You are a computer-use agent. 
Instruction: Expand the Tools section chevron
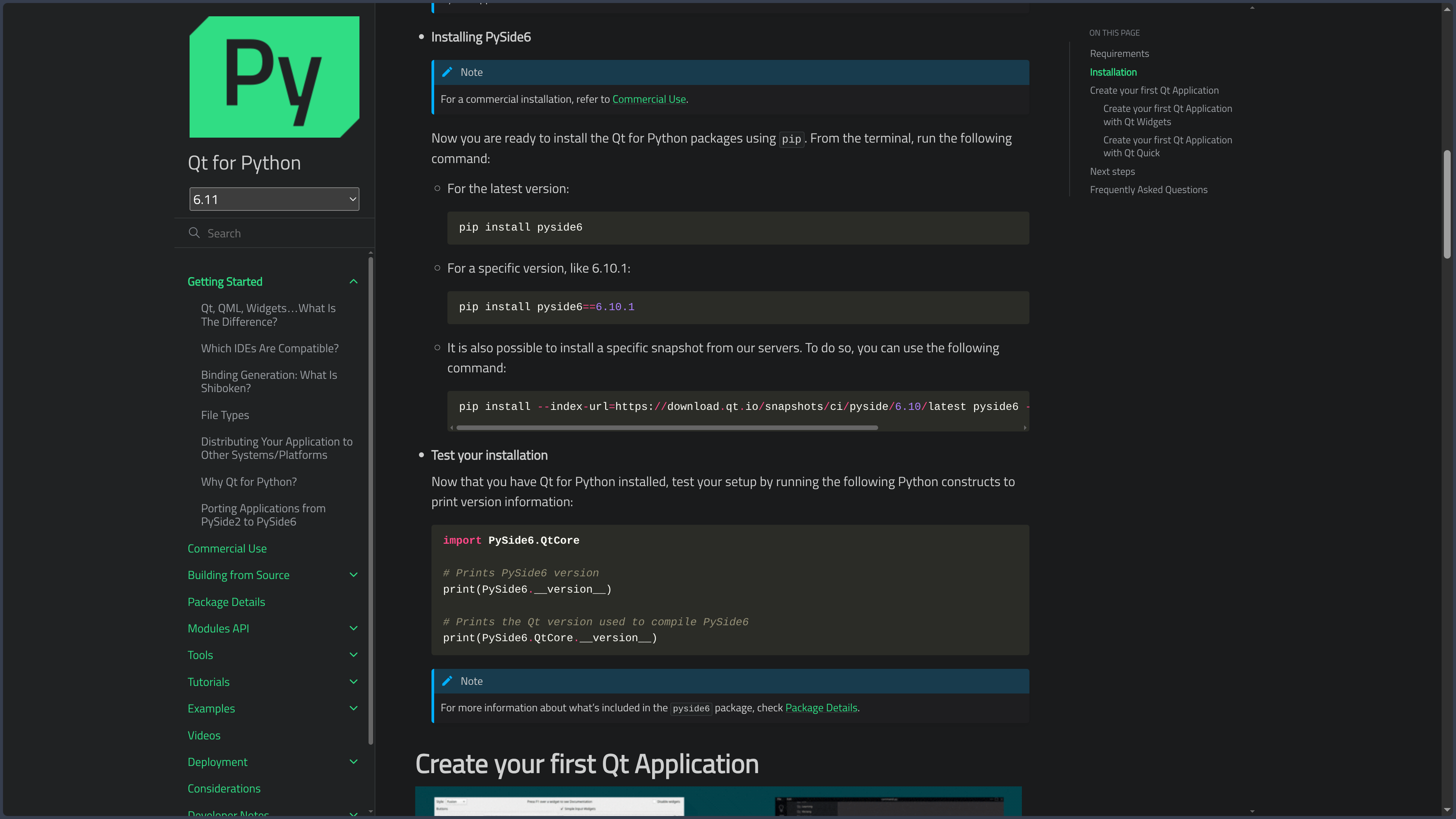[354, 654]
